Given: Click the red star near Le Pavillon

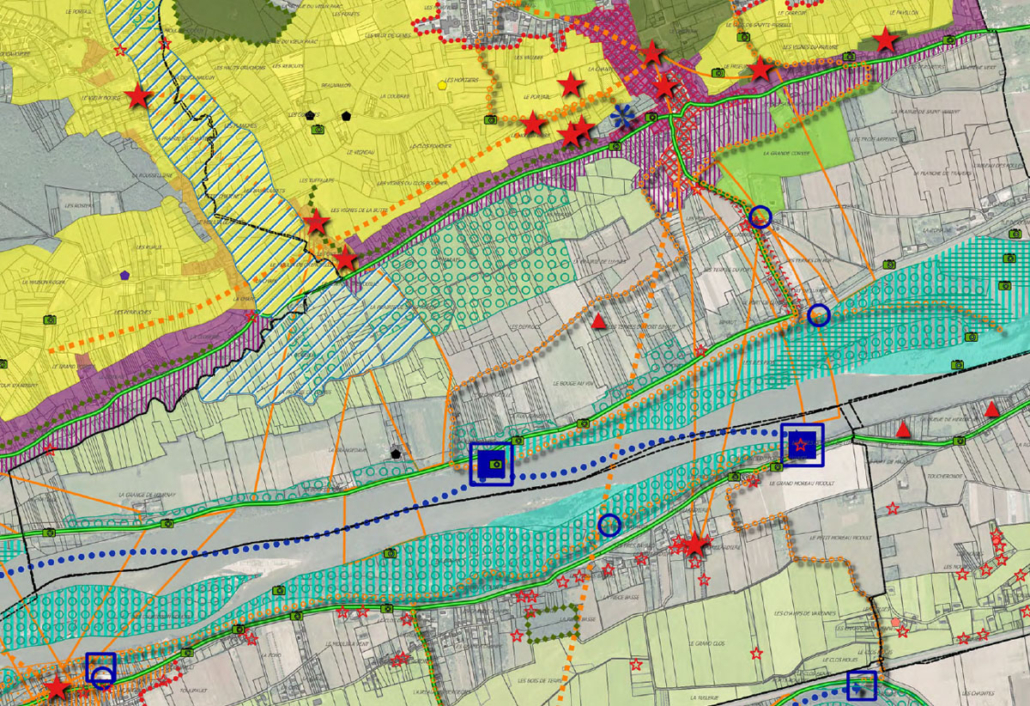Looking at the screenshot, I should click(885, 40).
